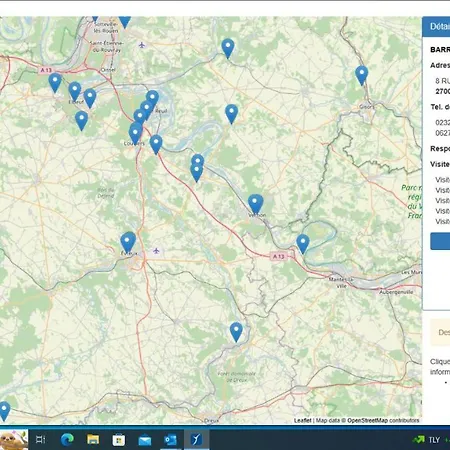Click the NVIDIA icon in the system tray

[x=419, y=440]
